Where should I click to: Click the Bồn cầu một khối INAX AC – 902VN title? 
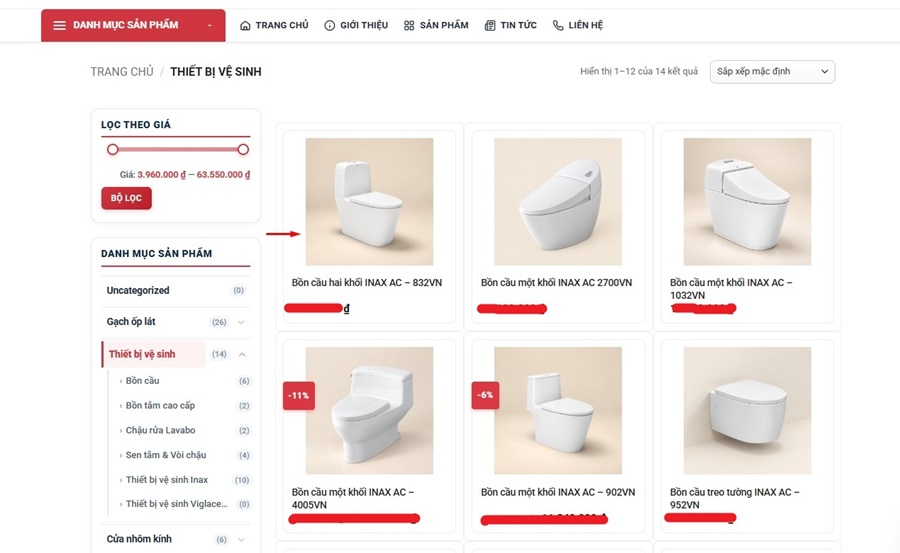(x=558, y=492)
